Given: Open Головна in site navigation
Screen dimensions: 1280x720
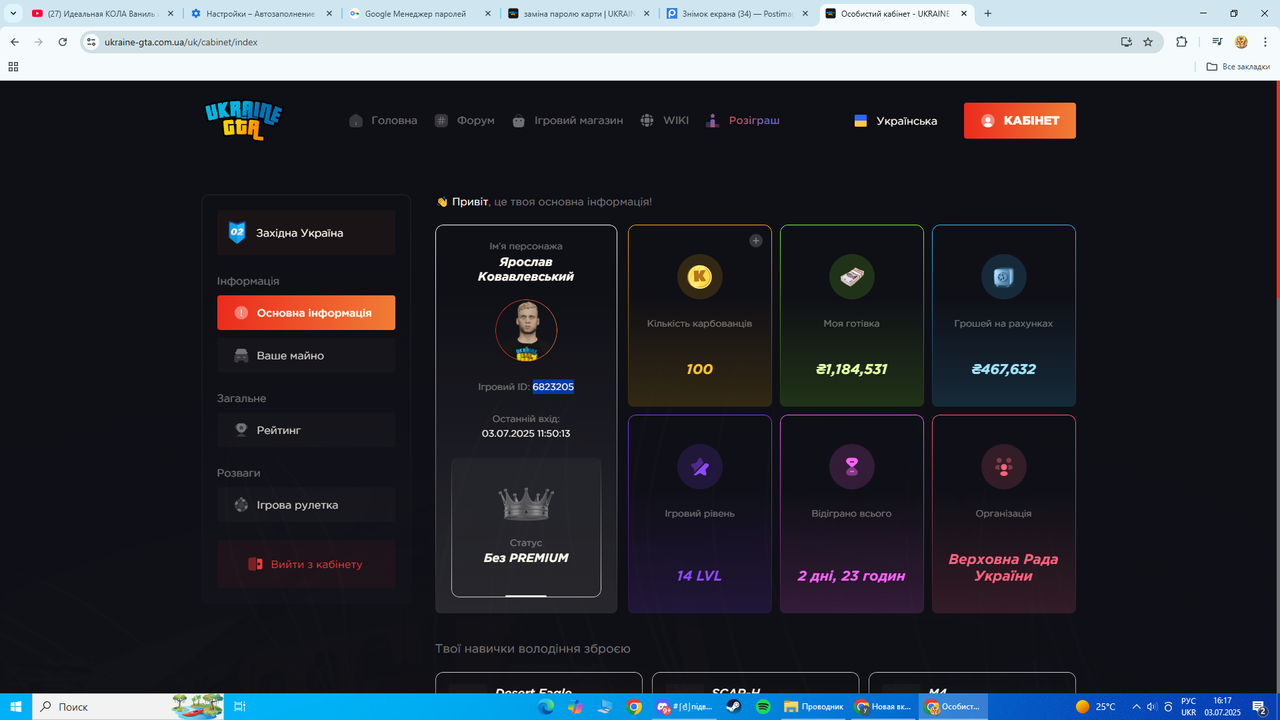Looking at the screenshot, I should [394, 121].
